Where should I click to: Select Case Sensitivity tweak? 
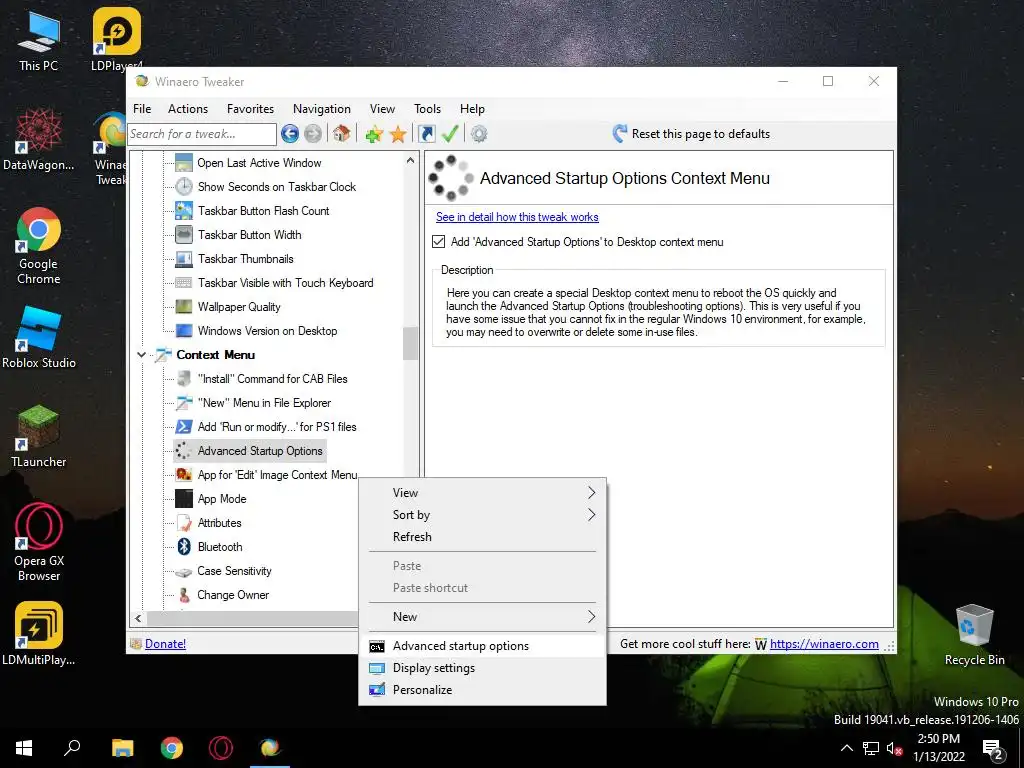[234, 571]
